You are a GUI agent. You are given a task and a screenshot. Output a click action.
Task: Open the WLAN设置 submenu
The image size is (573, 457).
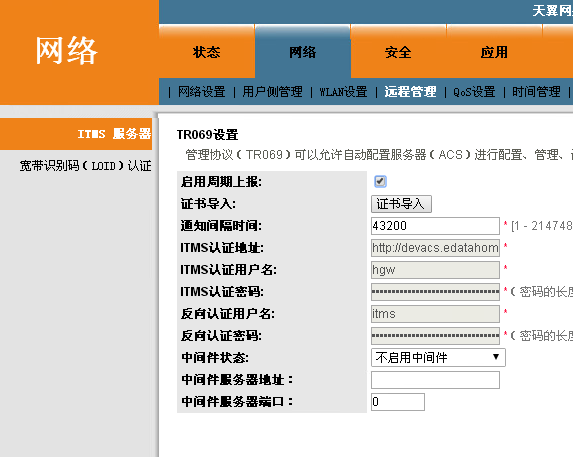click(x=343, y=92)
